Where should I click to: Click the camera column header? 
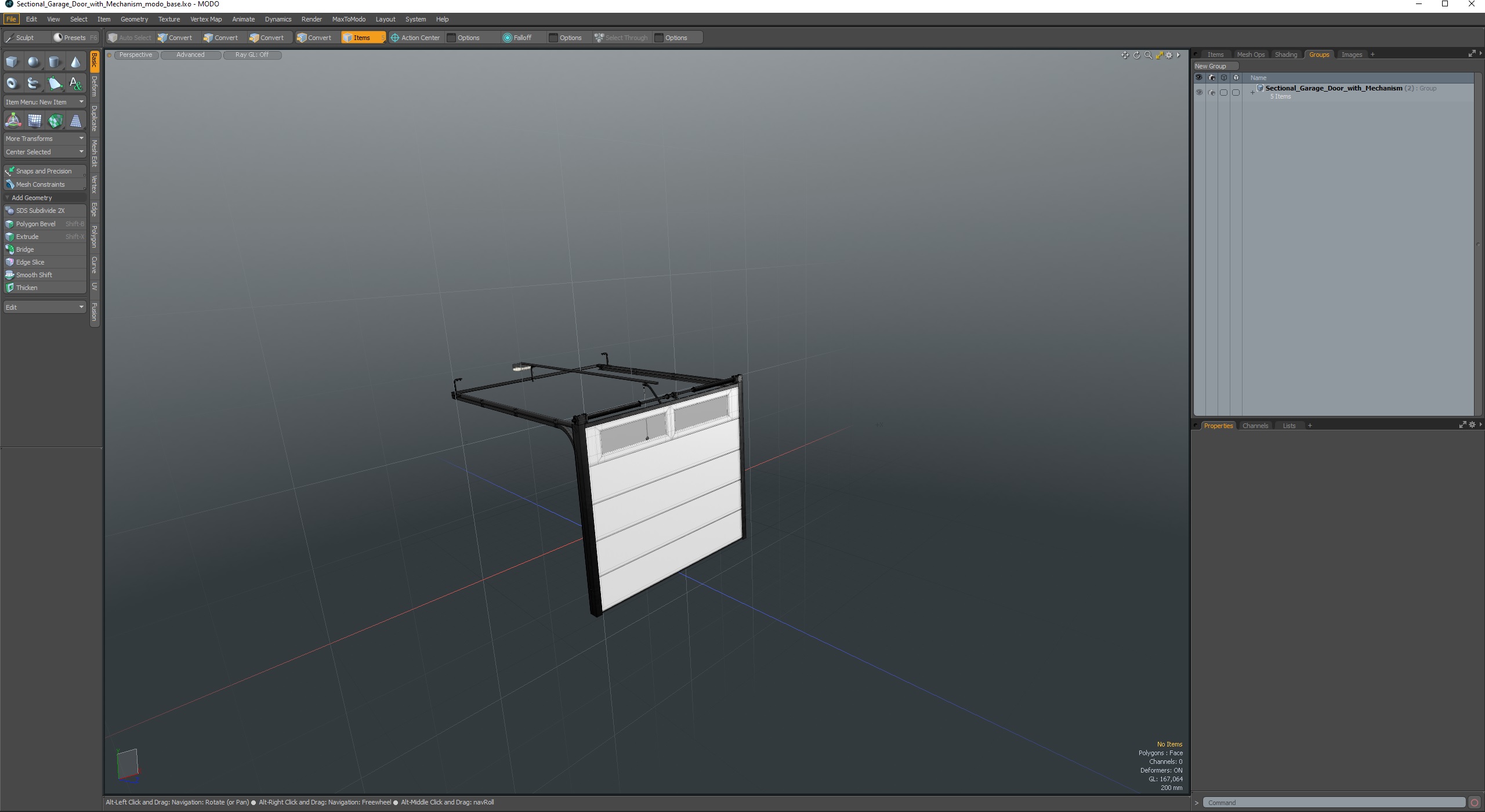click(1211, 78)
